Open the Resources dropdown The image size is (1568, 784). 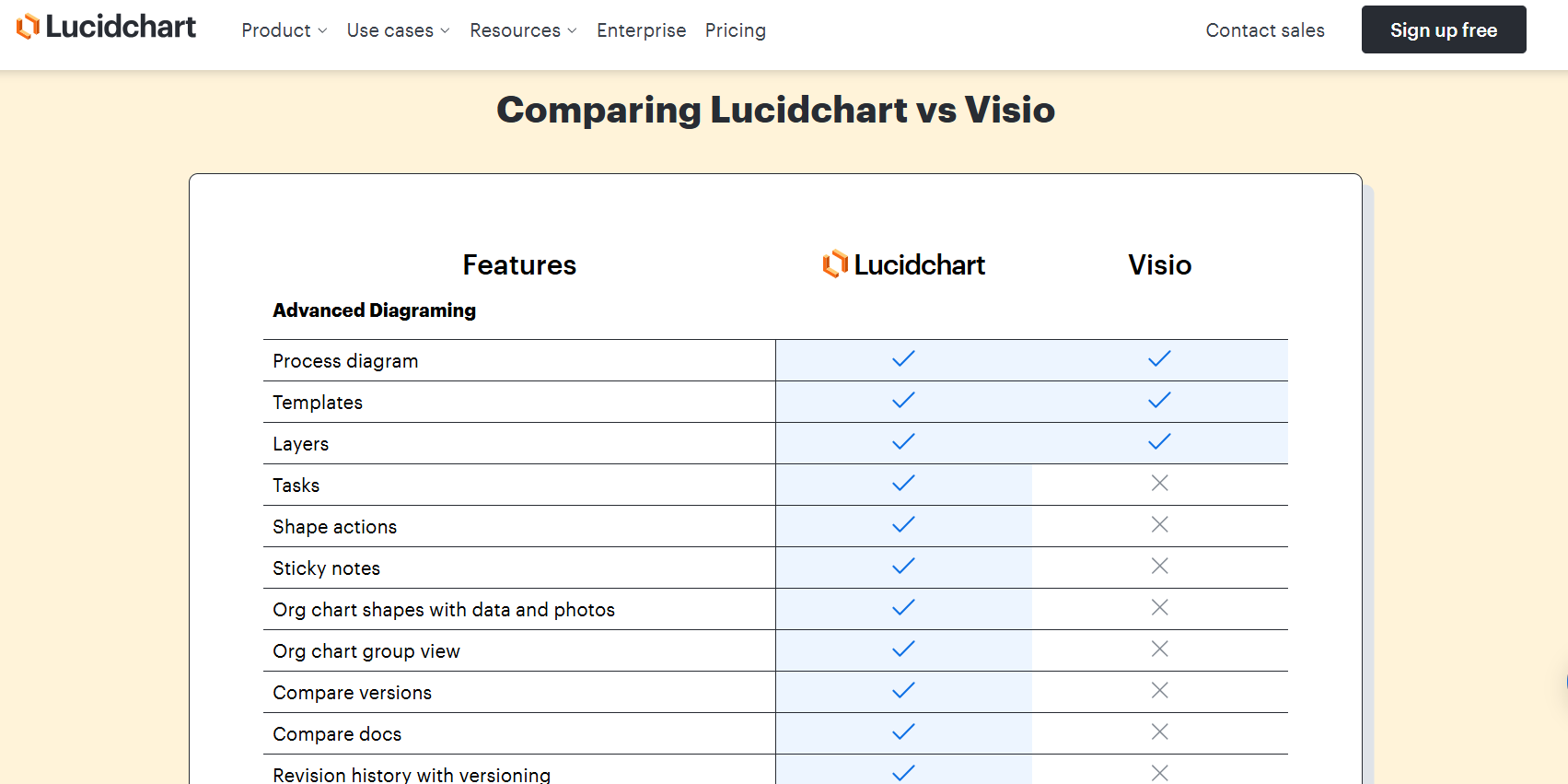click(522, 30)
